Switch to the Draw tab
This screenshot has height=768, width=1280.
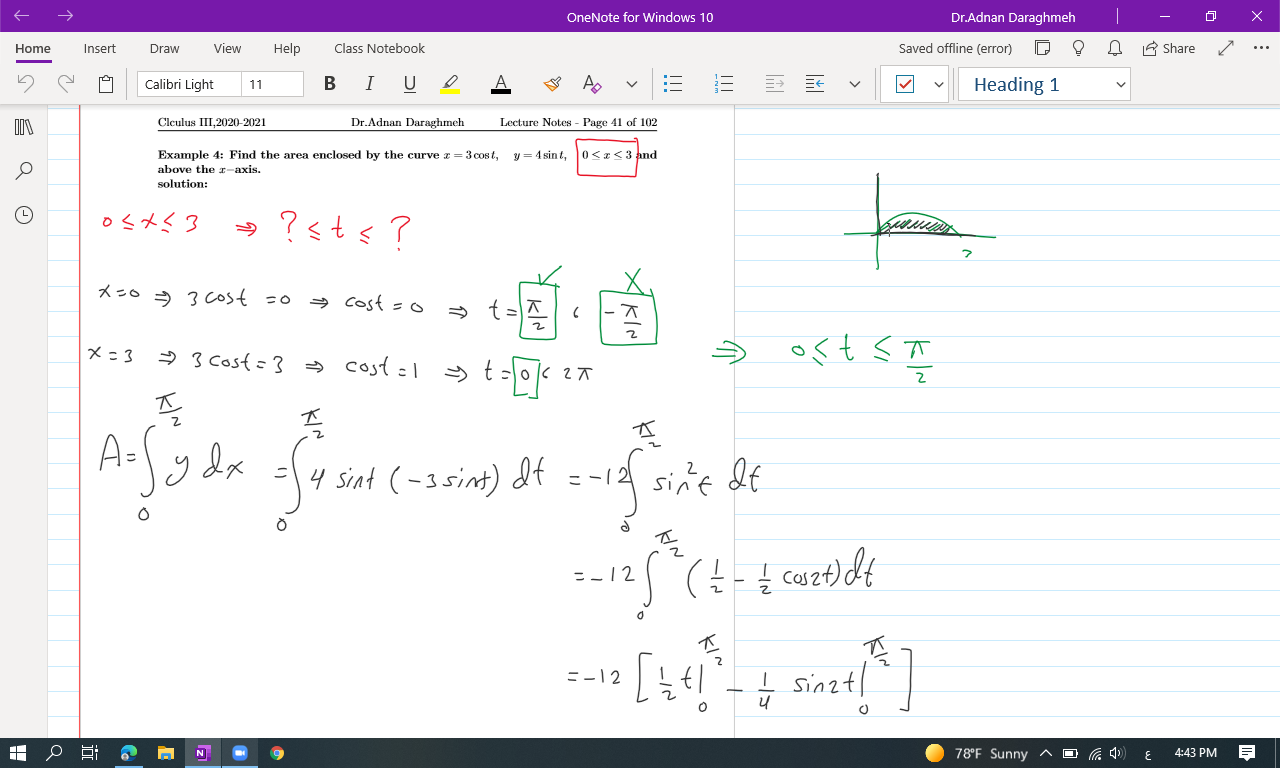tap(164, 48)
